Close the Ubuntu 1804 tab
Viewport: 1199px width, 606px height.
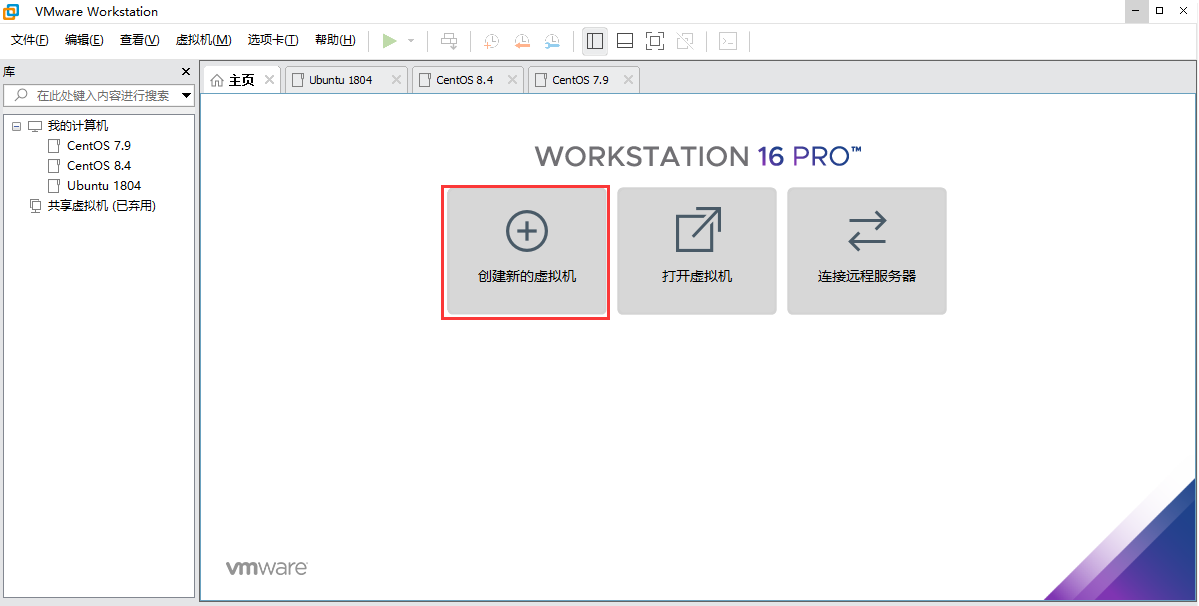tap(396, 79)
